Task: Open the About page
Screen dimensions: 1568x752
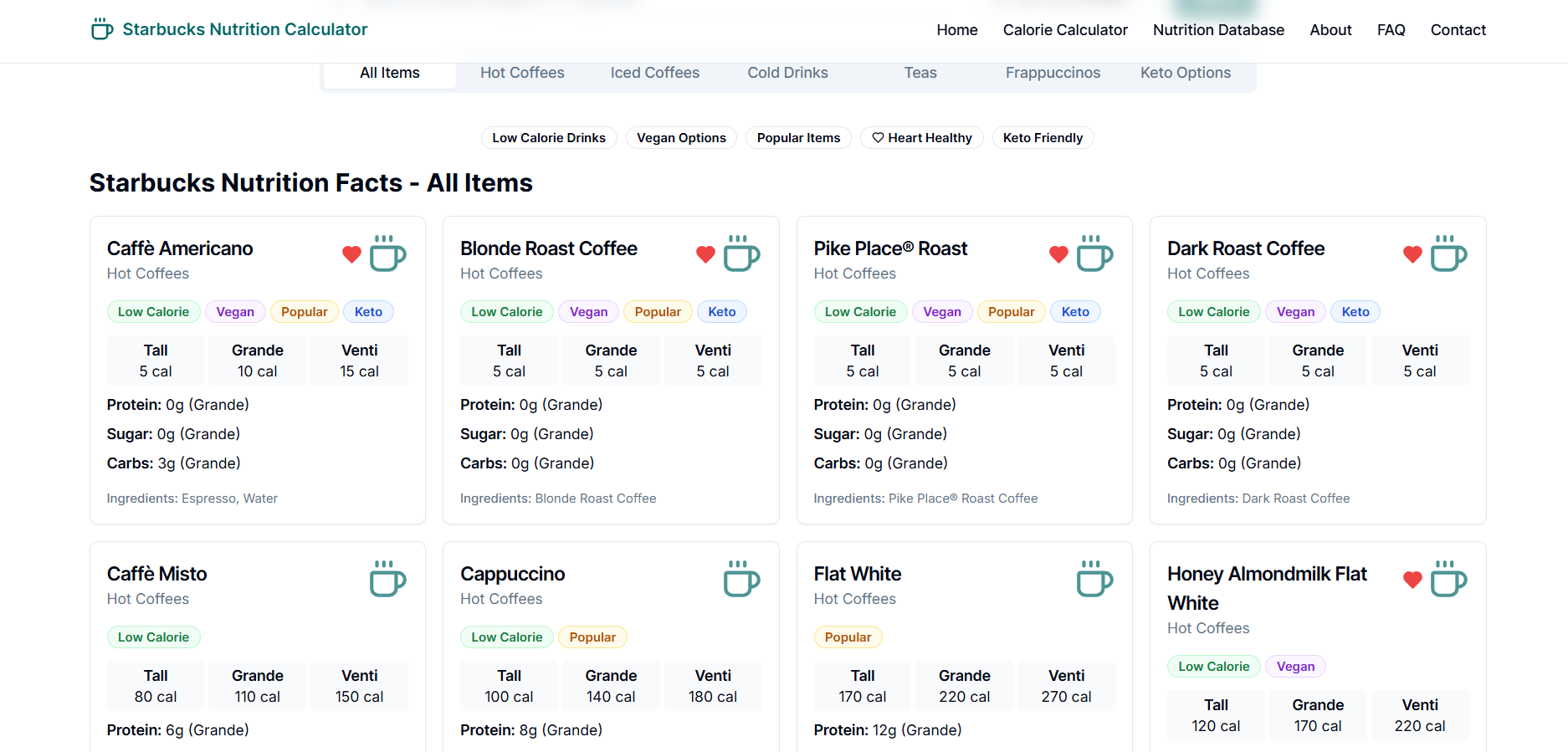Action: tap(1330, 30)
